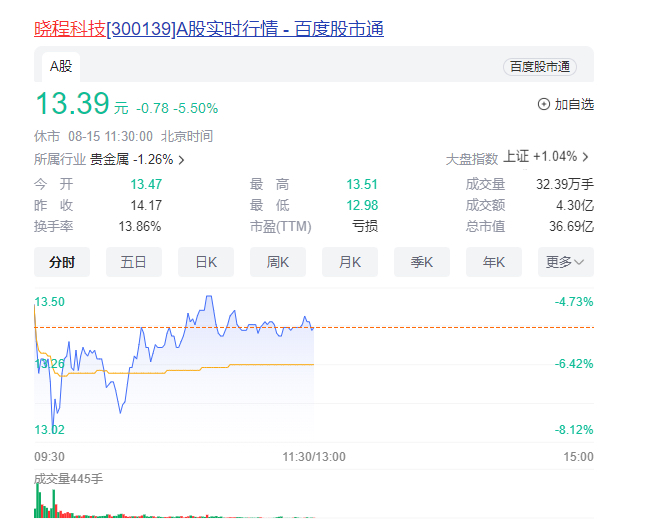The height and width of the screenshot is (529, 649).
Task: Switch to the 五日 chart tab
Action: pyautogui.click(x=134, y=262)
